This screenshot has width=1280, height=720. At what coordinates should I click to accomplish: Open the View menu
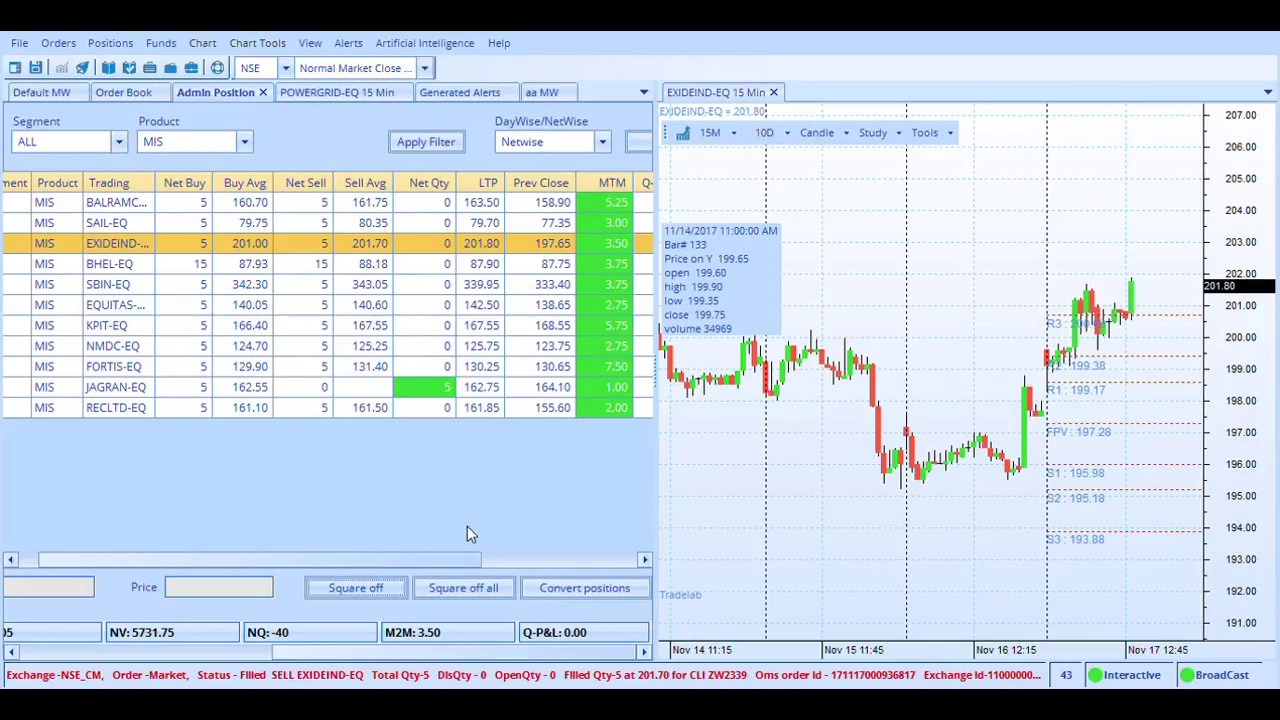pos(310,43)
